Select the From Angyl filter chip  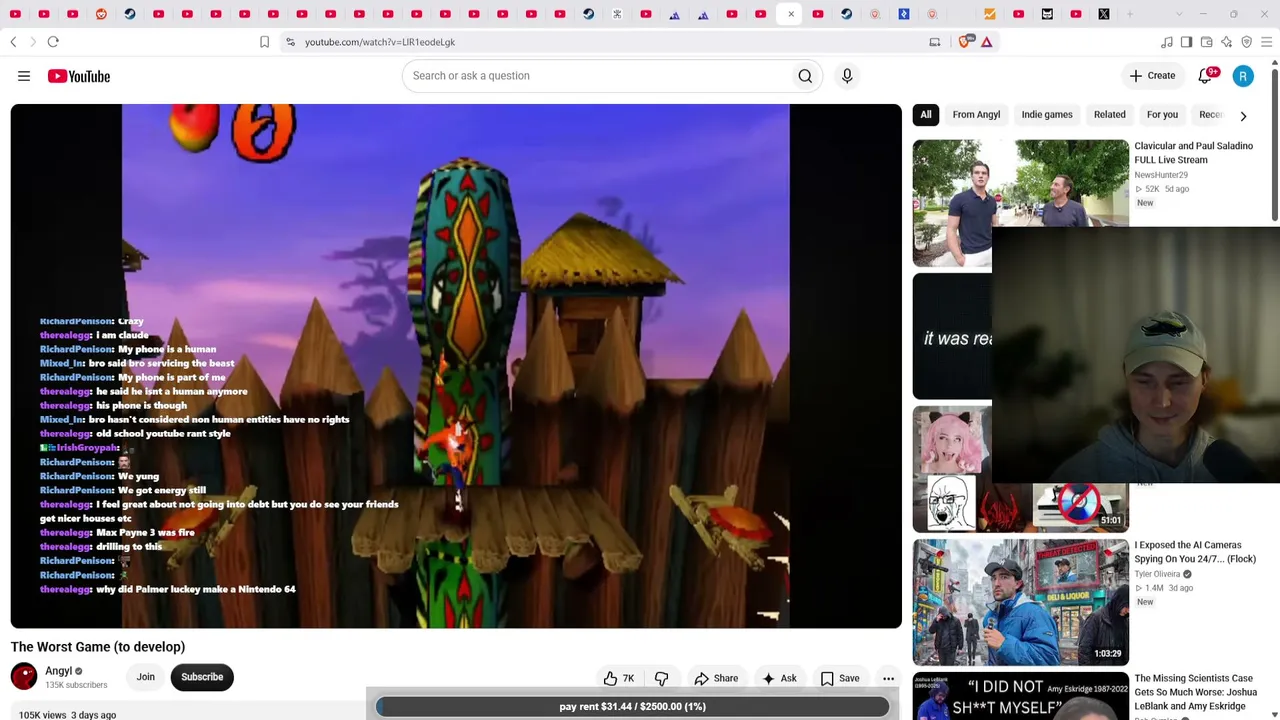[976, 115]
